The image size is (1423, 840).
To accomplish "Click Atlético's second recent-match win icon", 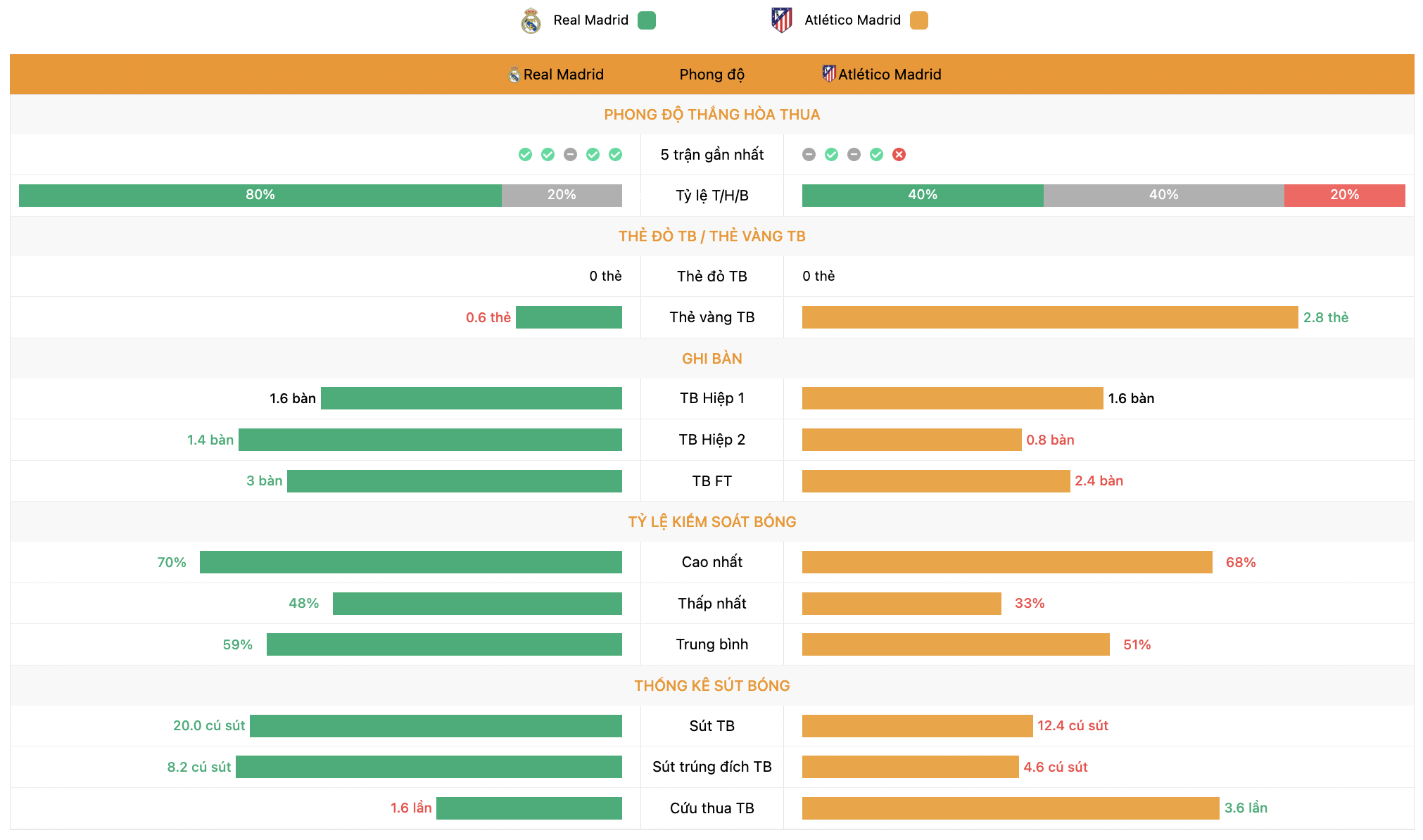I will pyautogui.click(x=831, y=155).
